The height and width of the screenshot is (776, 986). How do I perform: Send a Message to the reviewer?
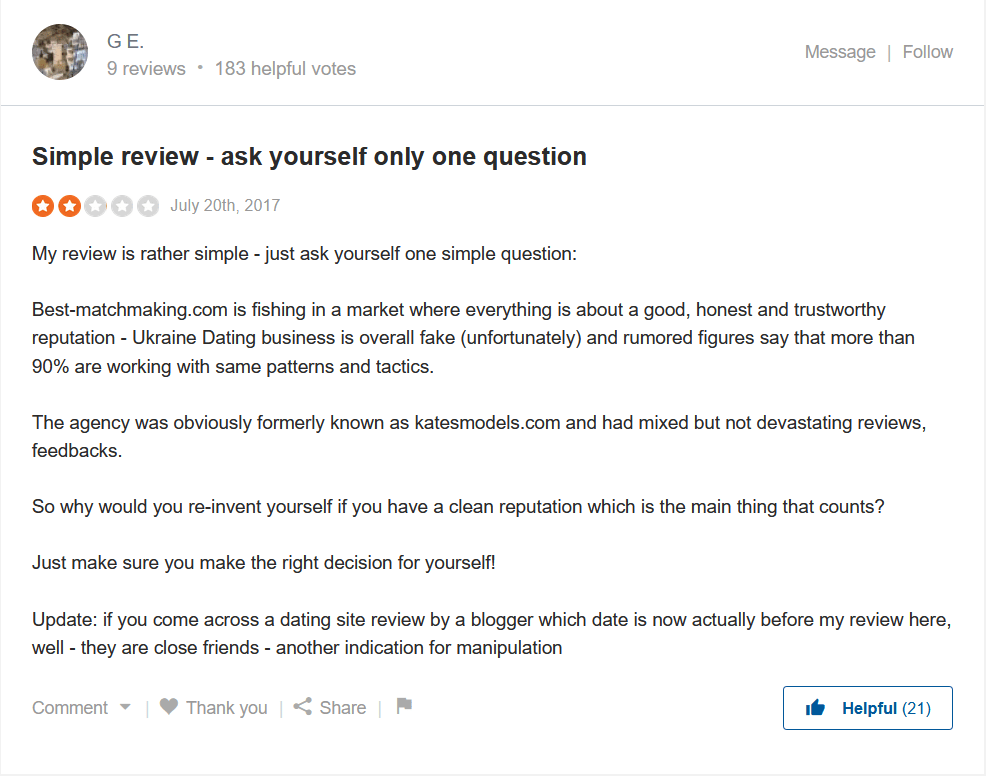point(840,52)
